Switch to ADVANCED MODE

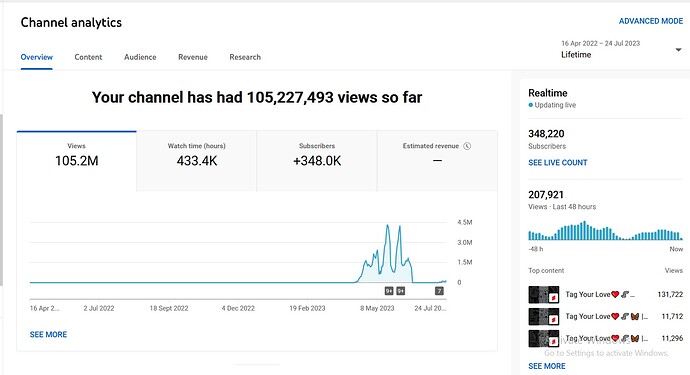[x=651, y=21]
